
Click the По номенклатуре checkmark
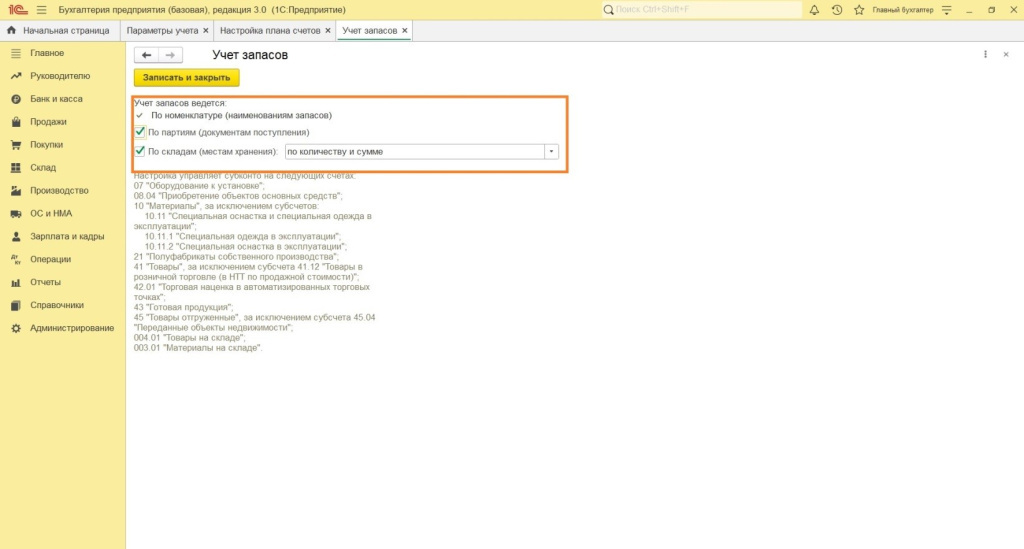pos(140,116)
